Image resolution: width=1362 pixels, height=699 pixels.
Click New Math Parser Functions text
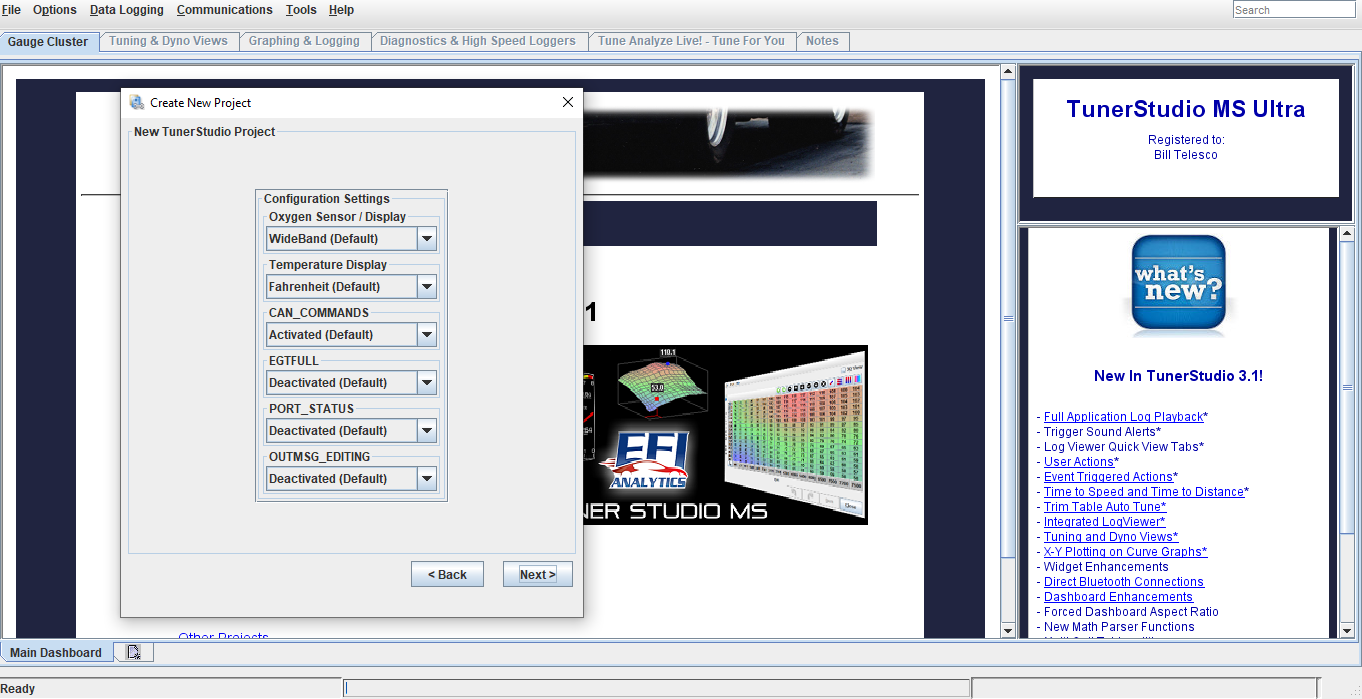[x=1119, y=627]
